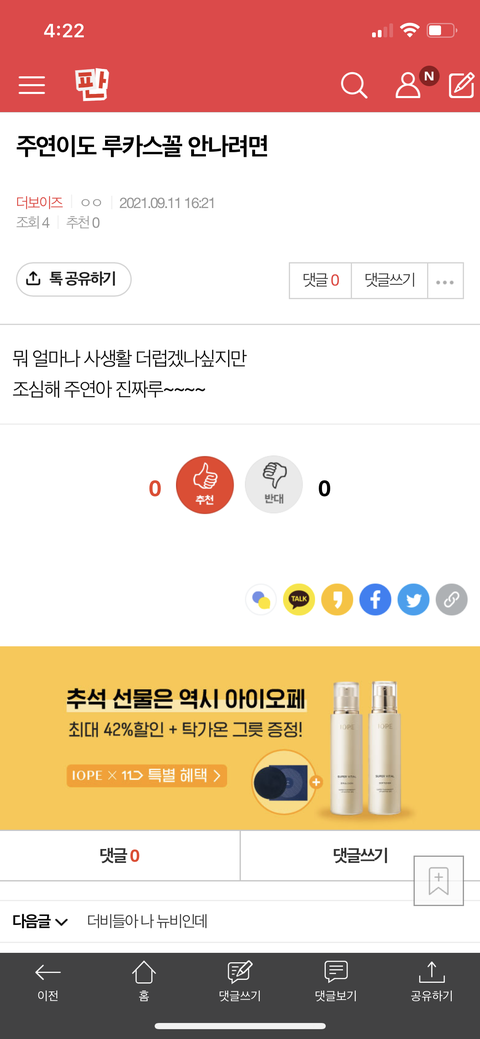Screen dimensions: 480x1039
Task: Copy link with chain icon
Action: pos(451,600)
